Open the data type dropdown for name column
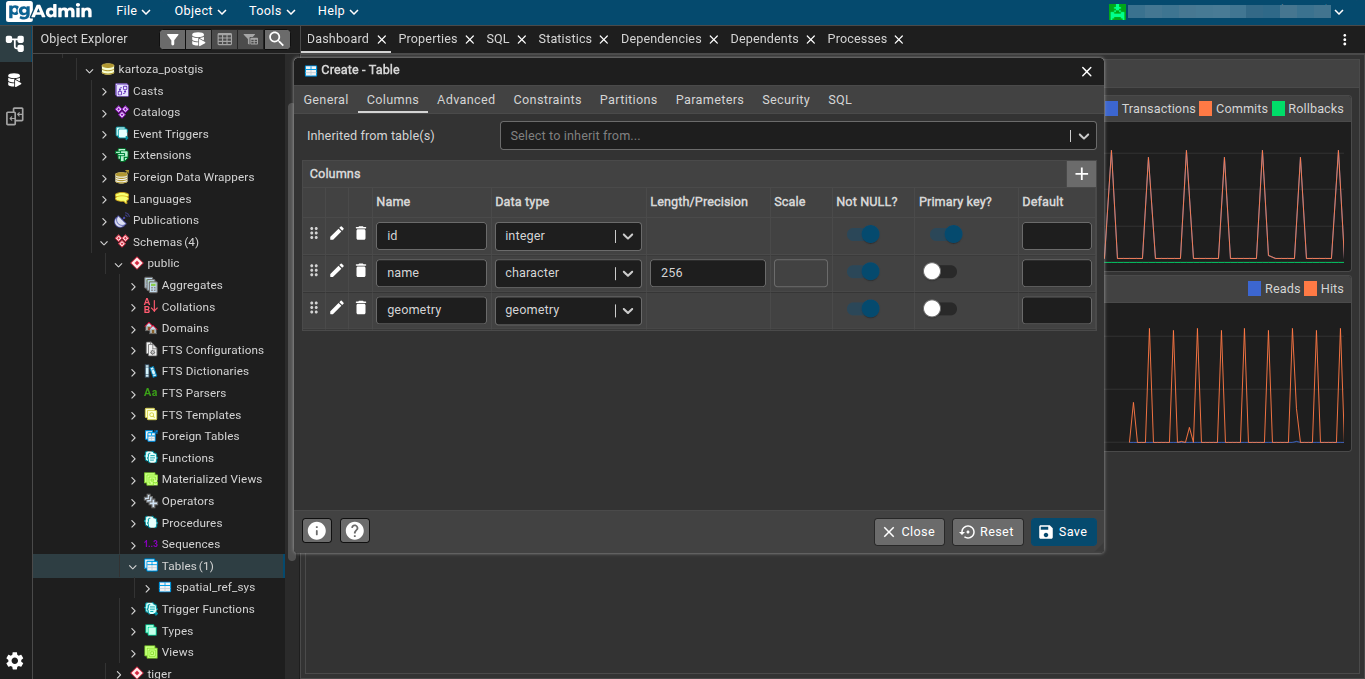Viewport: 1365px width, 679px height. [x=627, y=272]
